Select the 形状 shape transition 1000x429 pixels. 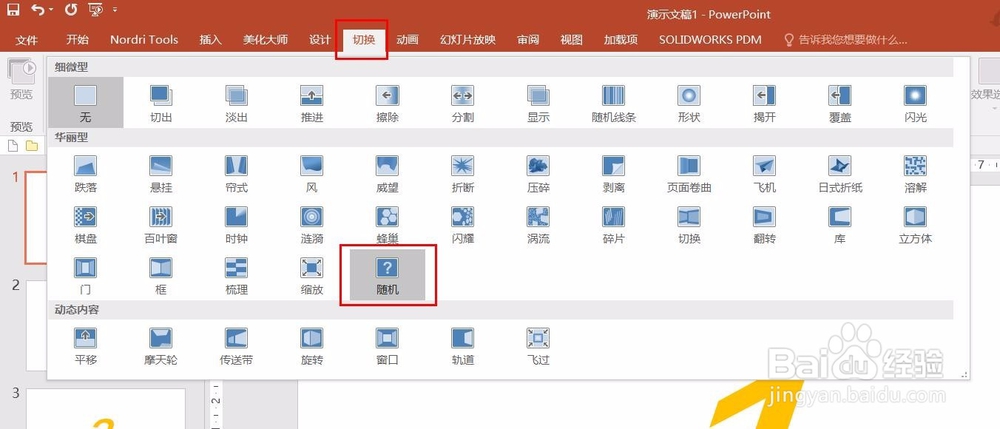[689, 103]
